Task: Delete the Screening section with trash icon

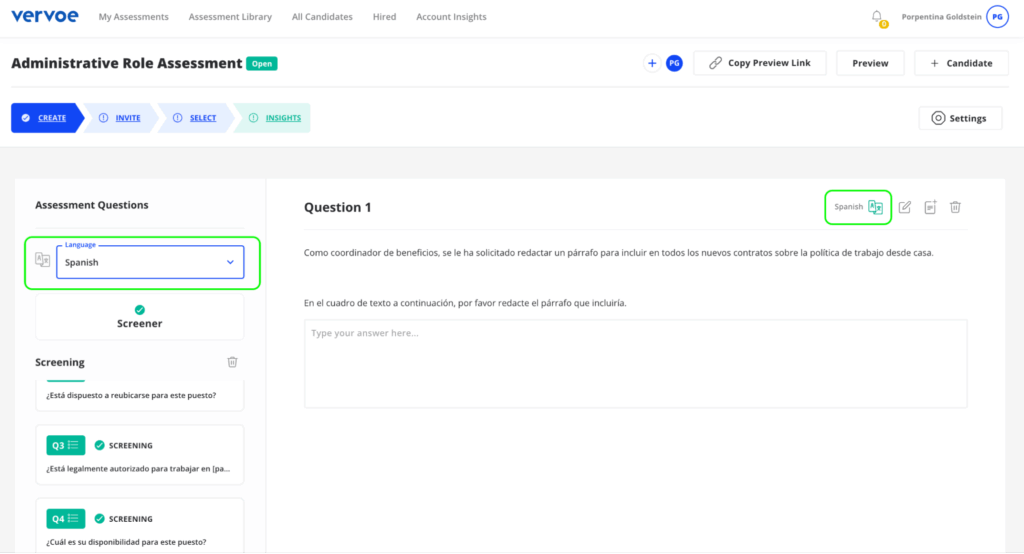Action: pyautogui.click(x=232, y=362)
